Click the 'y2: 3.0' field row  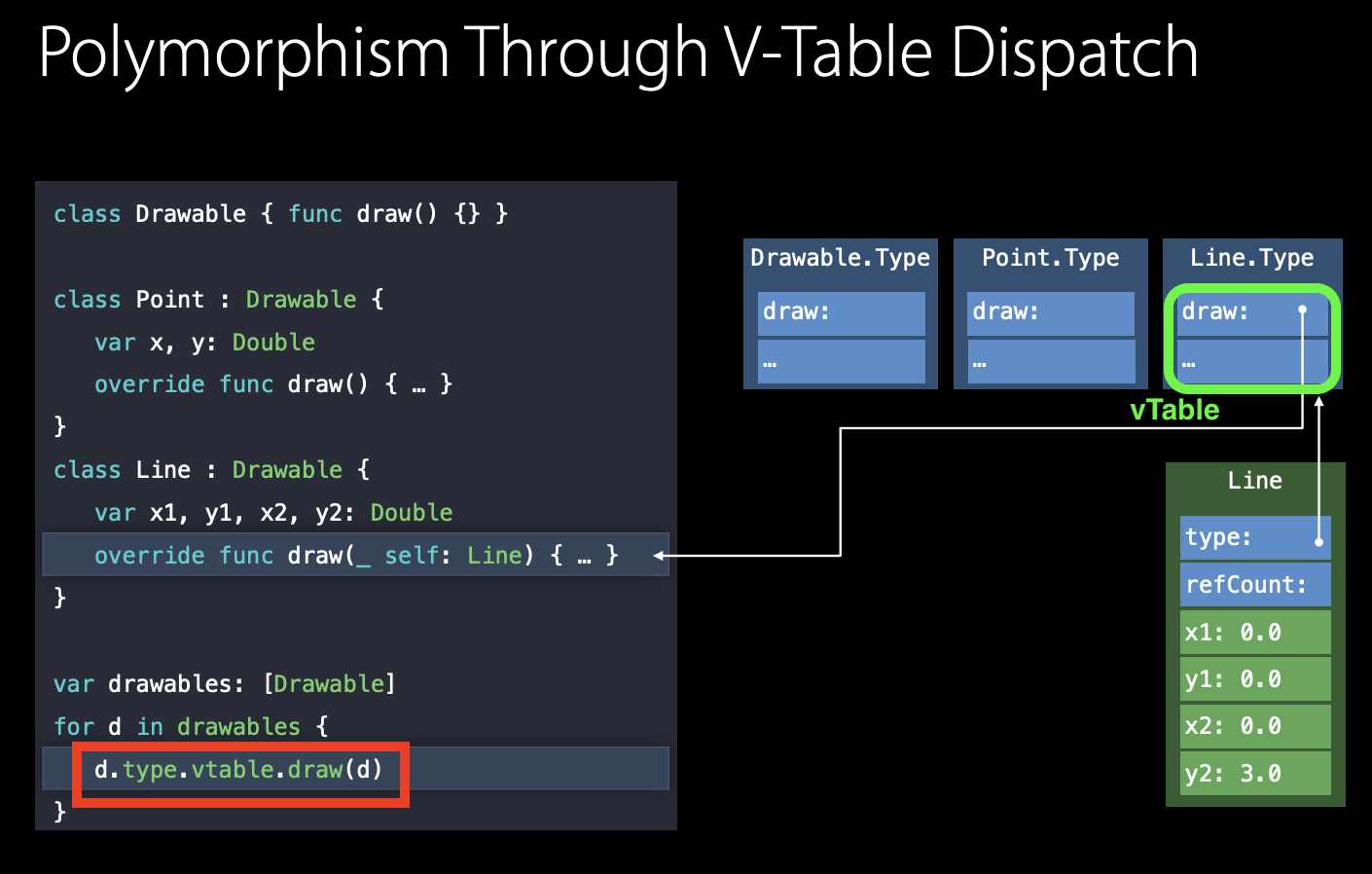coord(1255,774)
